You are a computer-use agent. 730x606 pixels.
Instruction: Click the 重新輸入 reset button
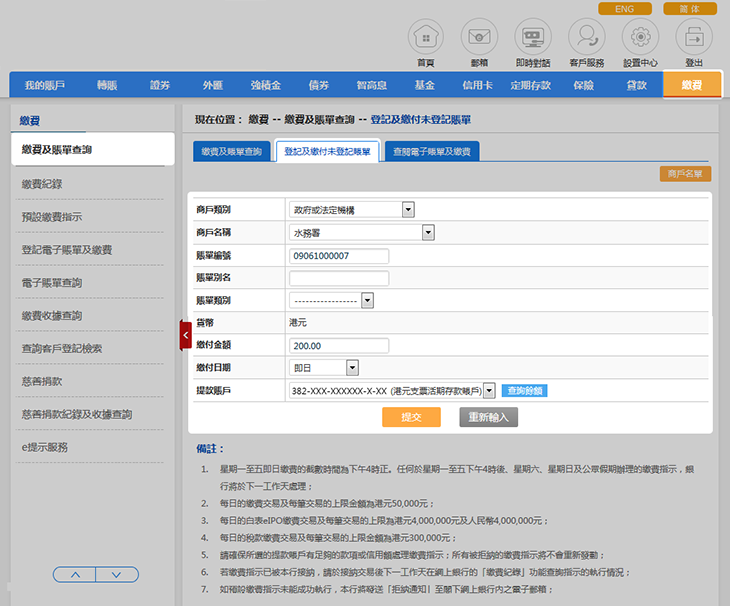[x=488, y=417]
